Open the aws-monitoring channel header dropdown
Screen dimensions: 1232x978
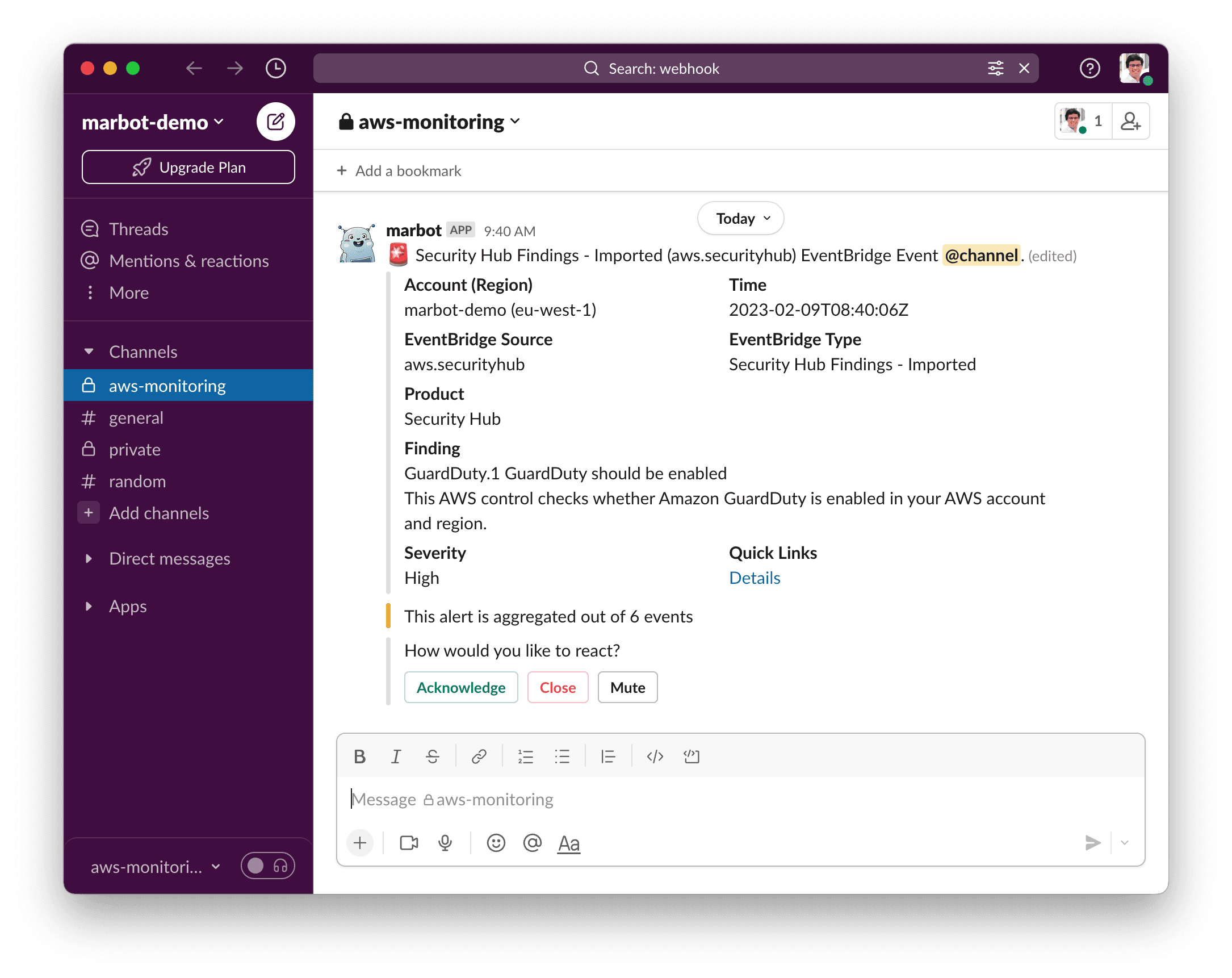[x=430, y=122]
